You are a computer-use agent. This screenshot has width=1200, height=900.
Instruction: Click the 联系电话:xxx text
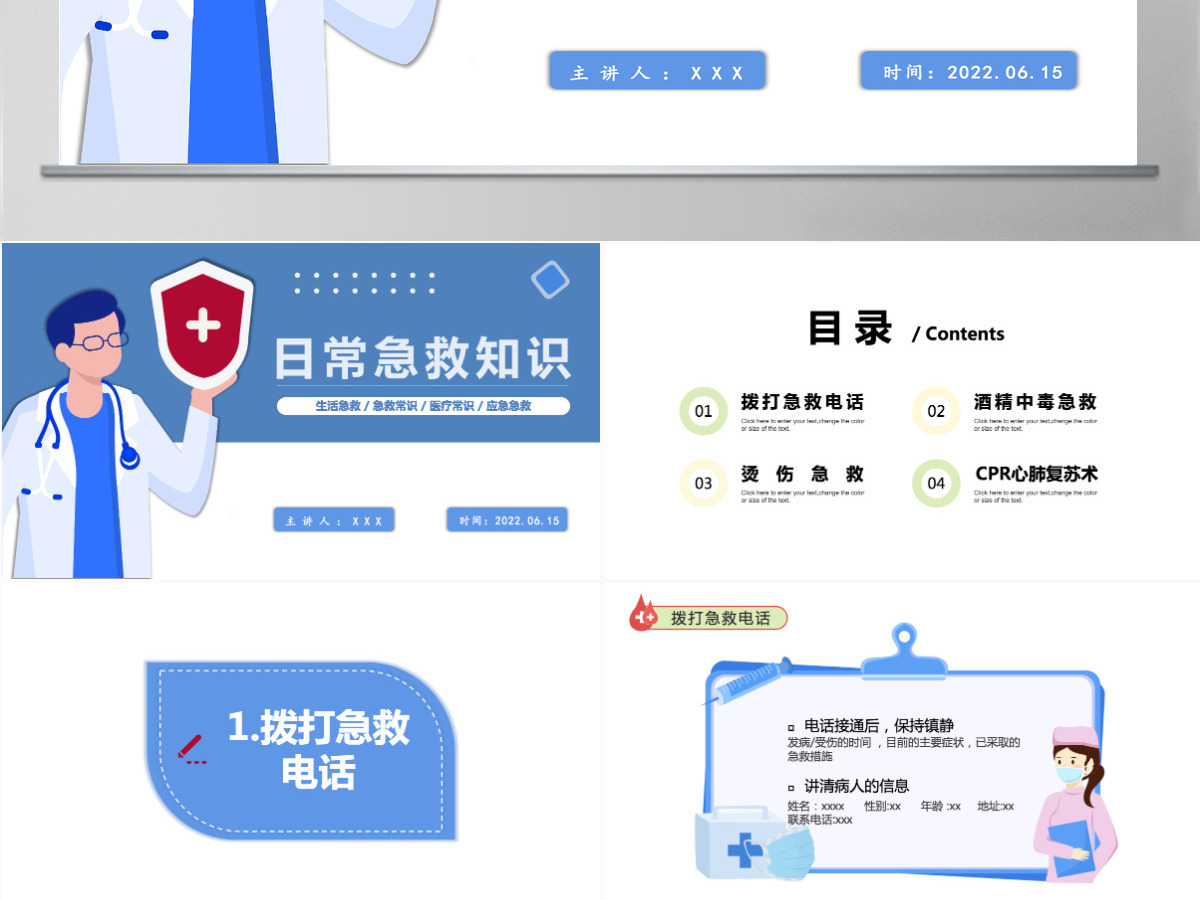820,819
